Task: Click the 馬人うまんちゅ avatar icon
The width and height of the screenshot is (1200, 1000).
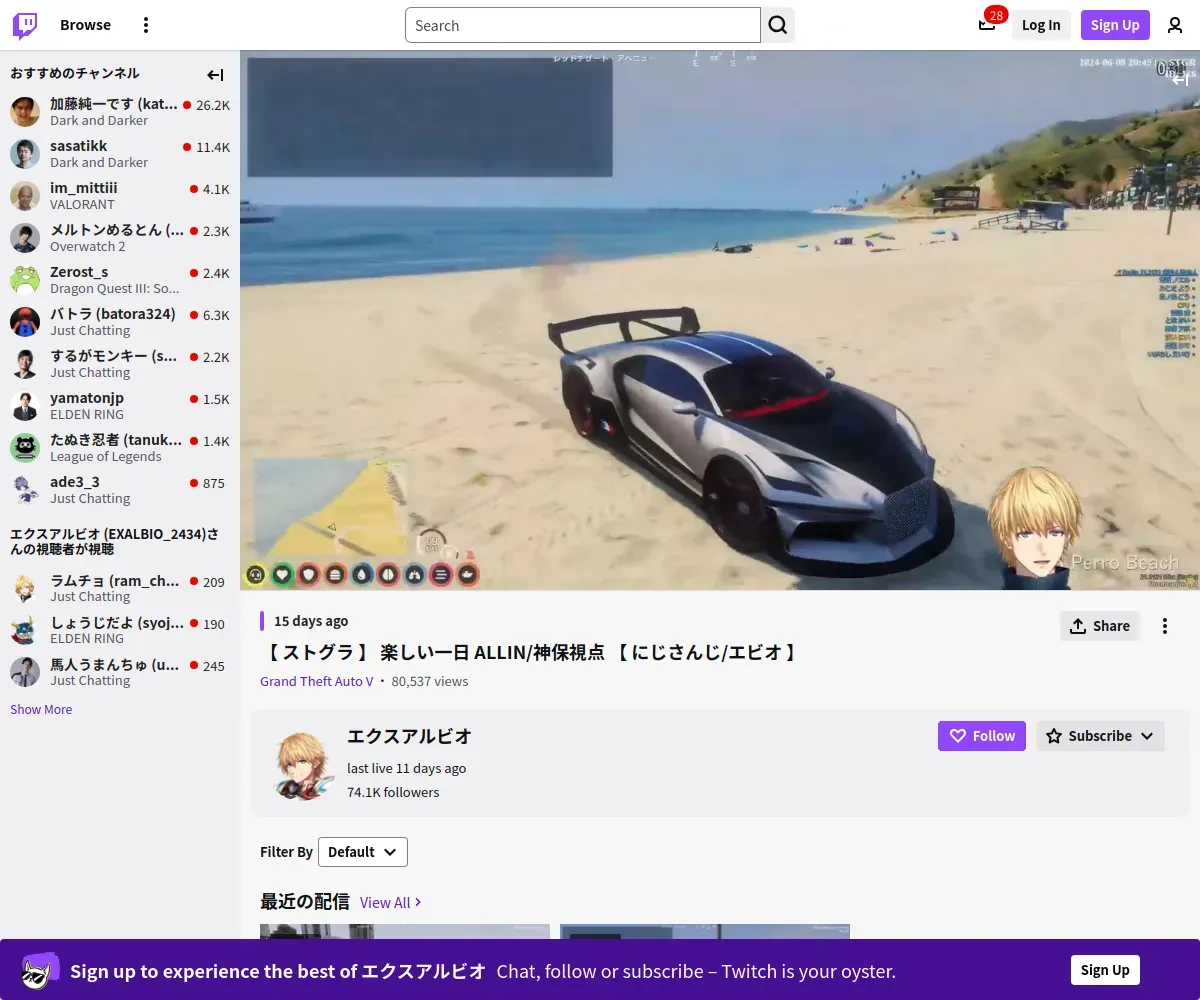Action: [25, 672]
